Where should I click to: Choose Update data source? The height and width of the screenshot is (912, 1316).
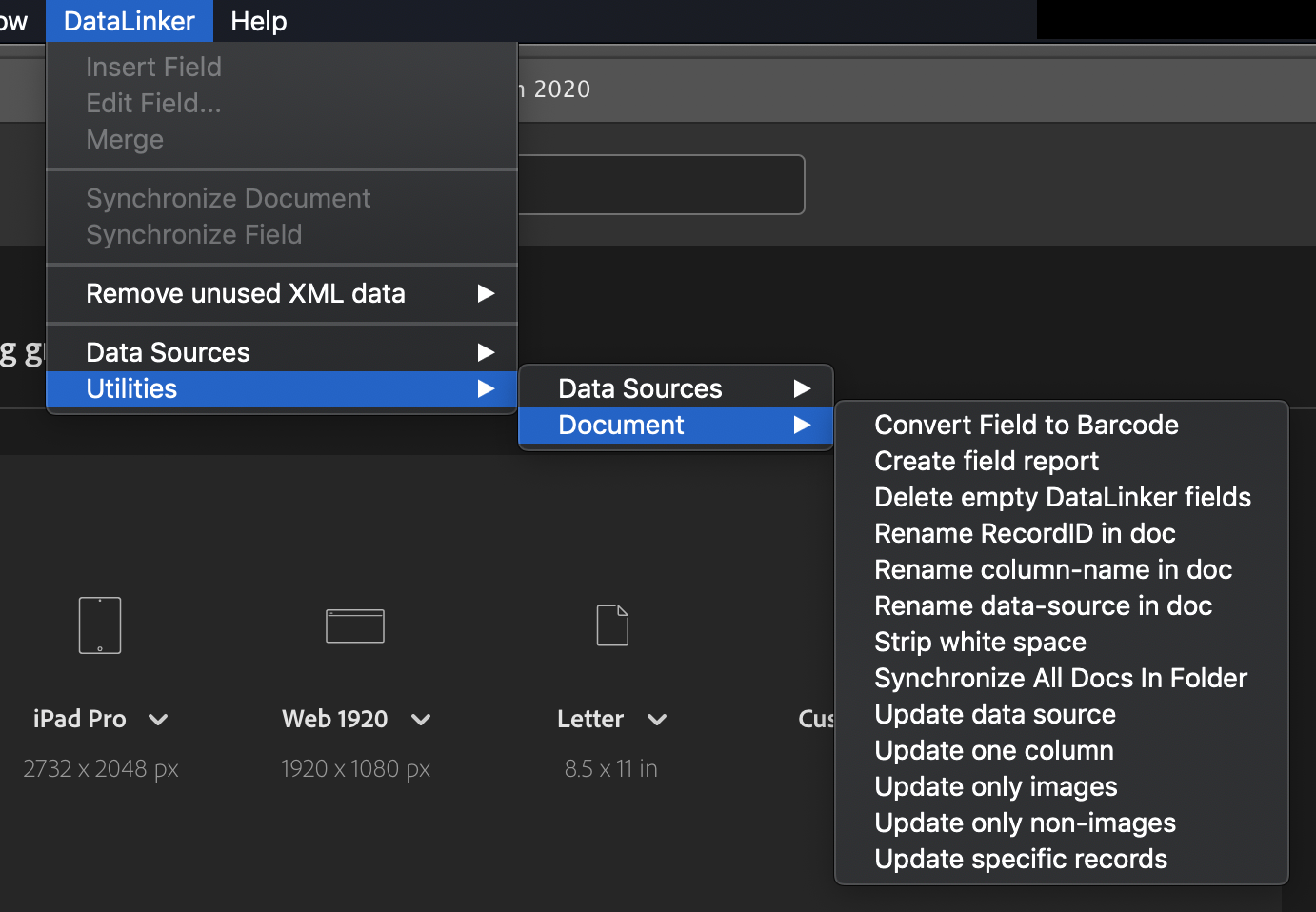pos(994,714)
